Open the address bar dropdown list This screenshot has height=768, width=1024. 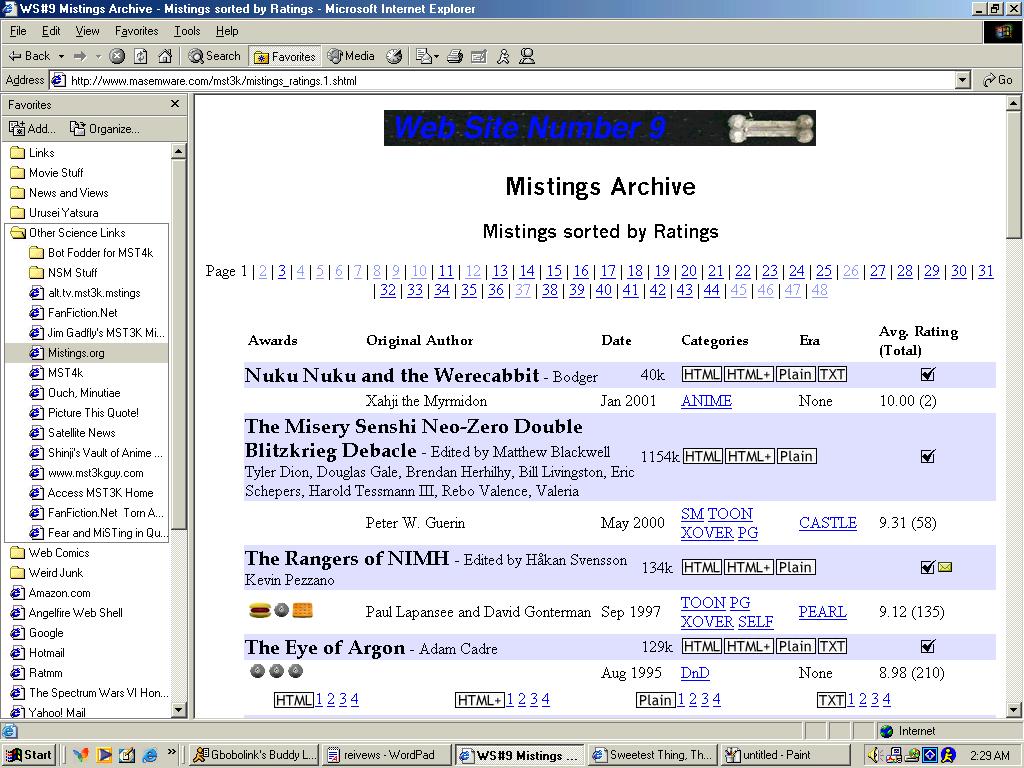[x=963, y=80]
